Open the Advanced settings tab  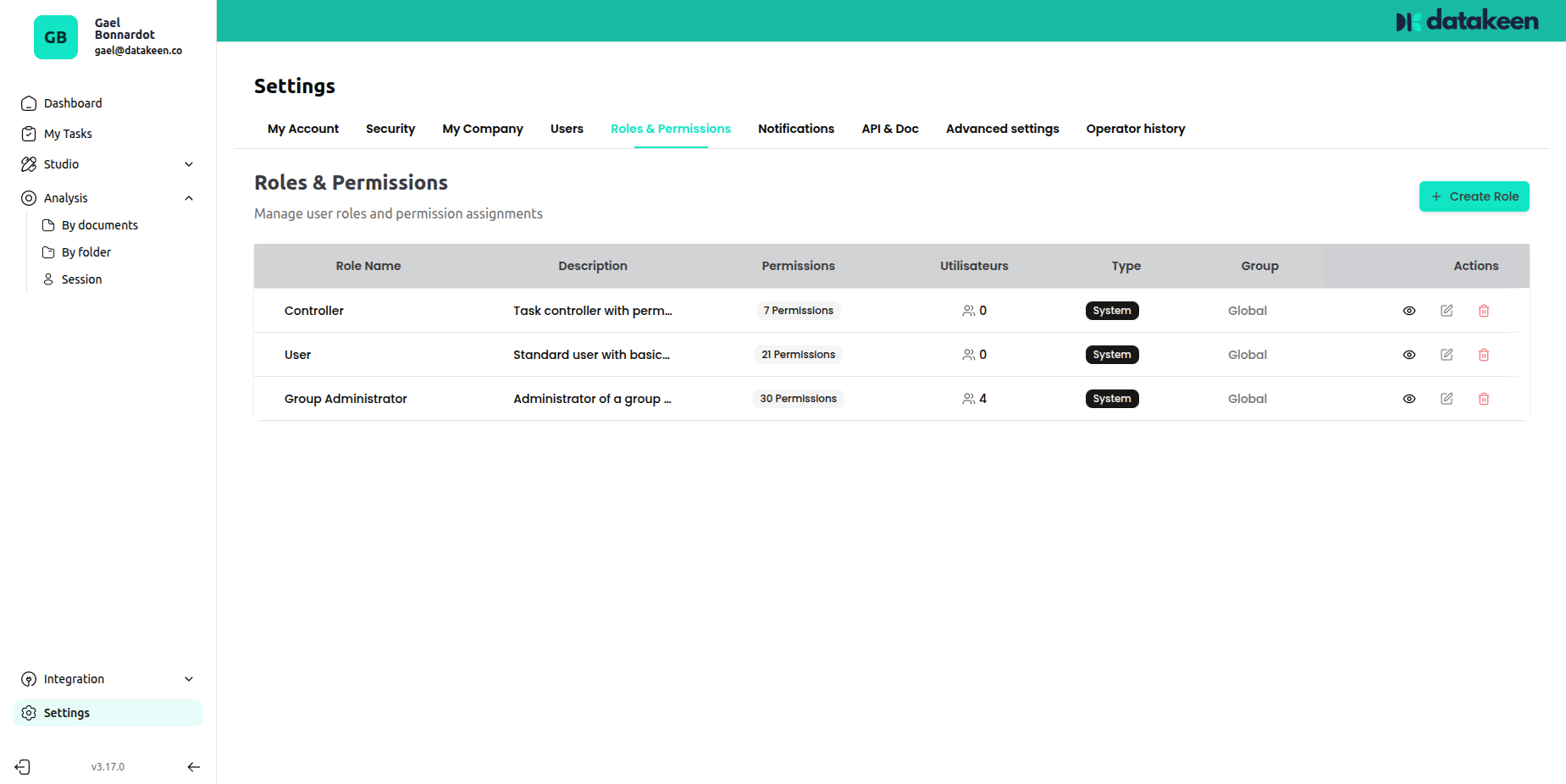point(1002,128)
